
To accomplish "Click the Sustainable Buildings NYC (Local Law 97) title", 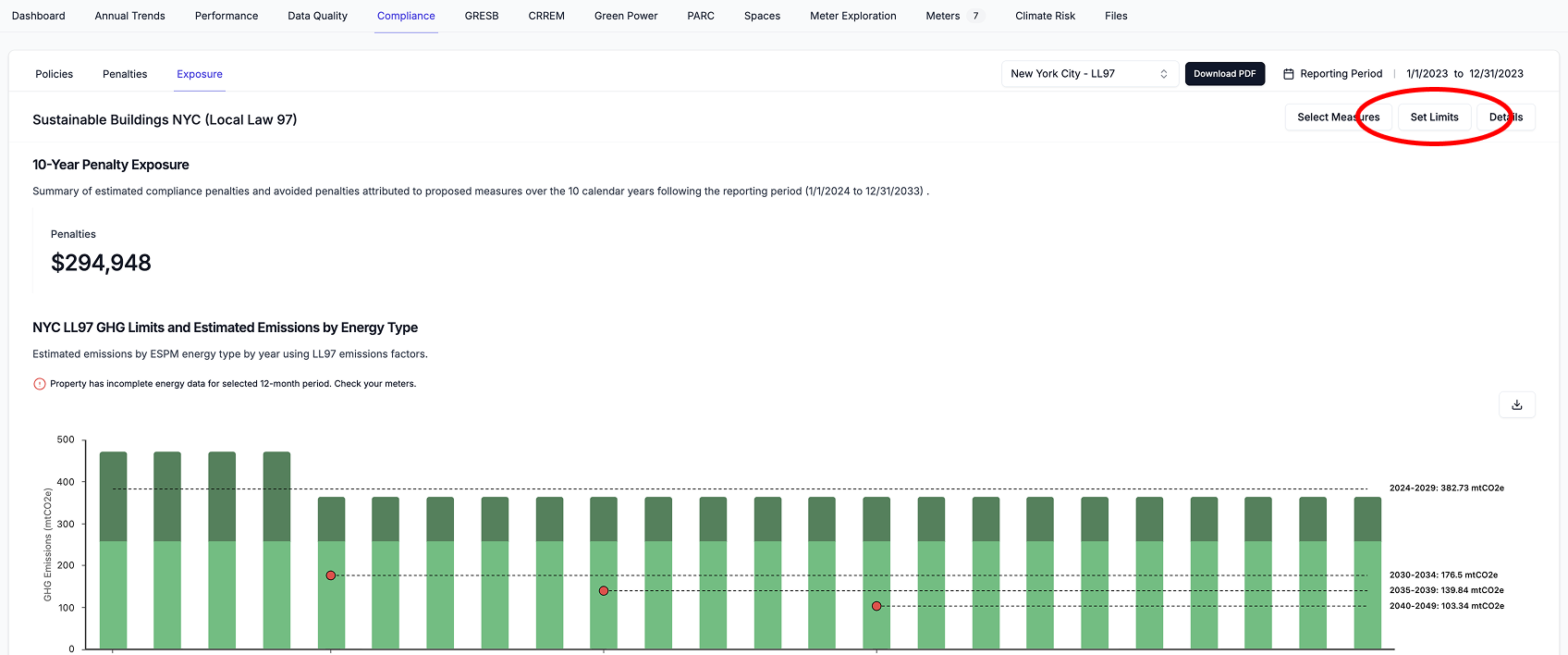I will (x=165, y=119).
